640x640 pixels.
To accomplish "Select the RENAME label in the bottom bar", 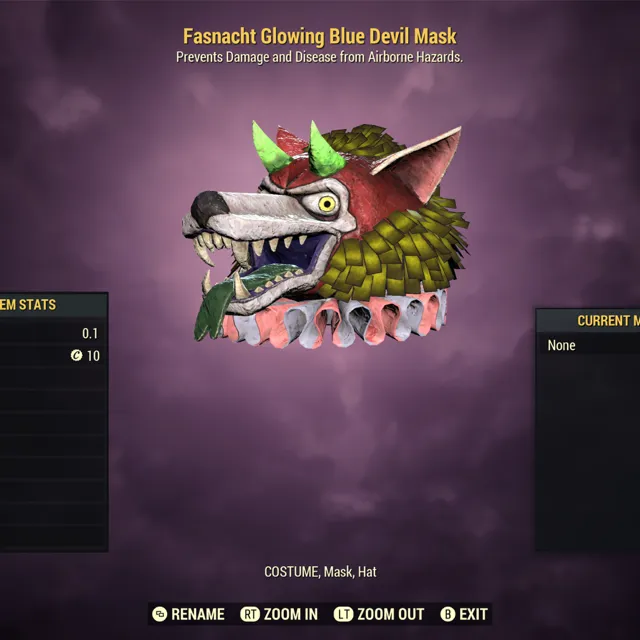I will [198, 614].
